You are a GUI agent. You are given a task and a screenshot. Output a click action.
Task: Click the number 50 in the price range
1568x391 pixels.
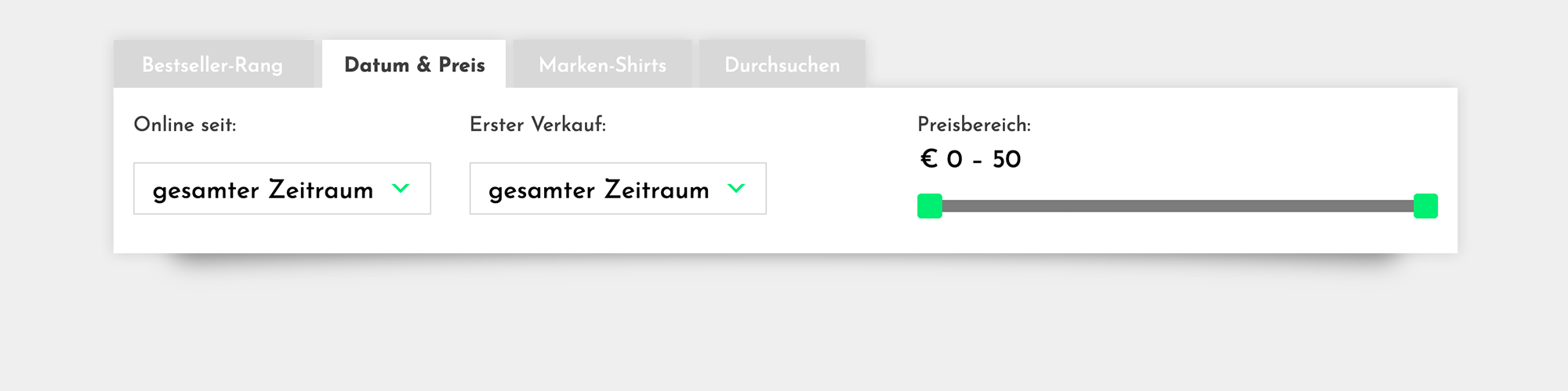tap(1007, 160)
